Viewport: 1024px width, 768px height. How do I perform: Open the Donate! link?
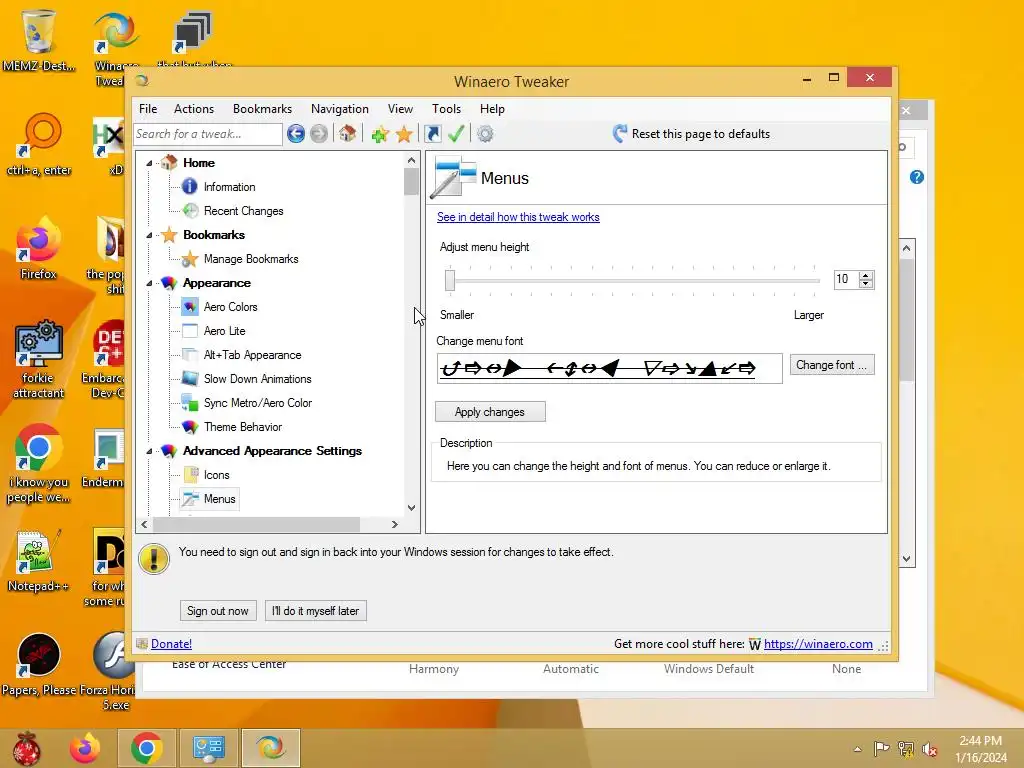(x=171, y=644)
